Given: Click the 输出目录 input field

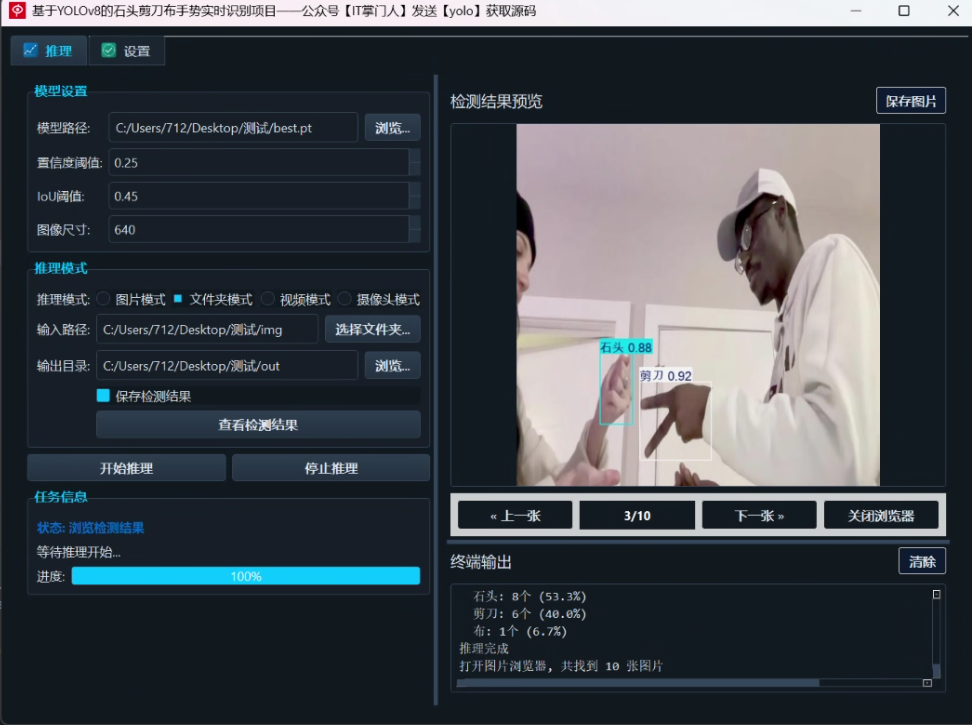Looking at the screenshot, I should tap(227, 366).
